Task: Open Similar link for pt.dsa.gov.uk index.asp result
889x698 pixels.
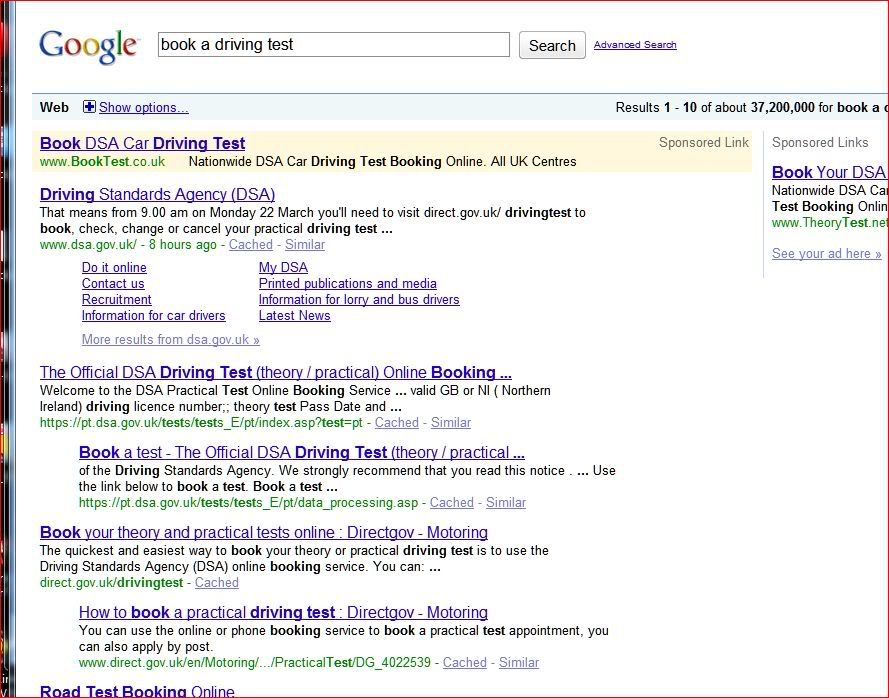Action: [x=451, y=422]
